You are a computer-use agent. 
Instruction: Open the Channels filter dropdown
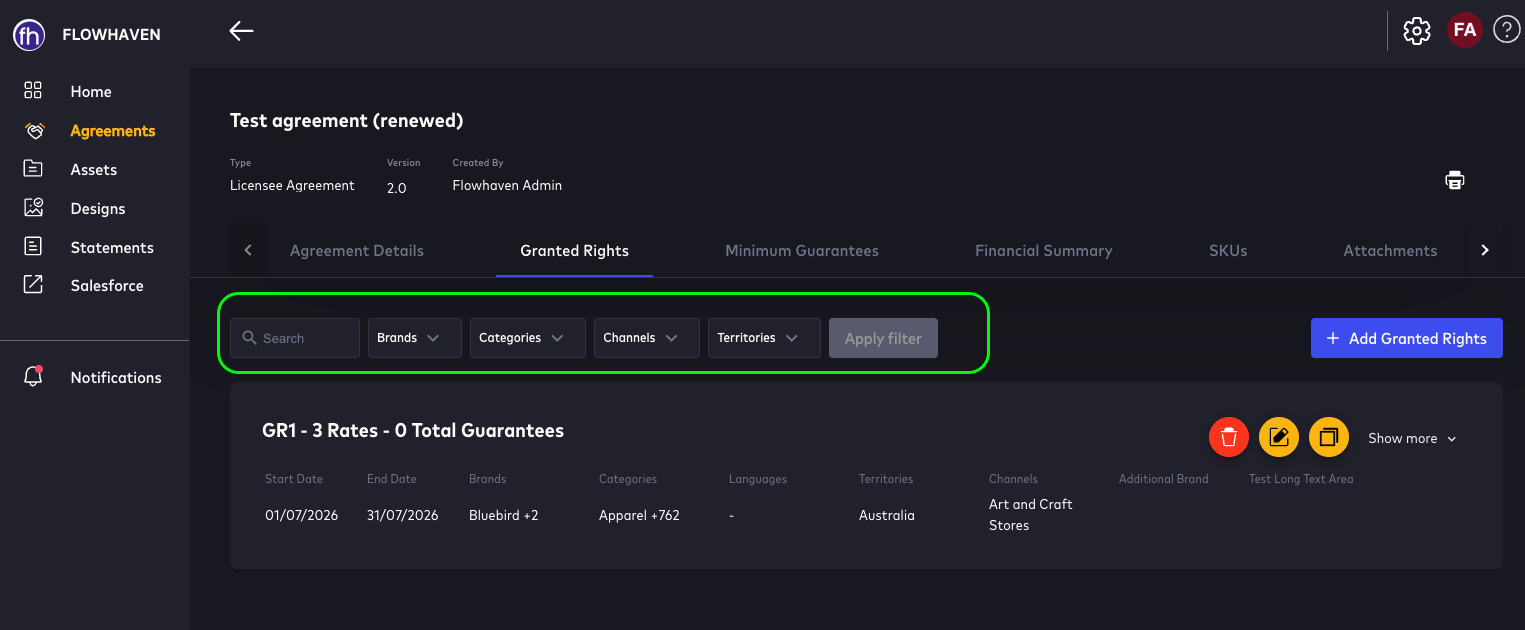pyautogui.click(x=647, y=338)
